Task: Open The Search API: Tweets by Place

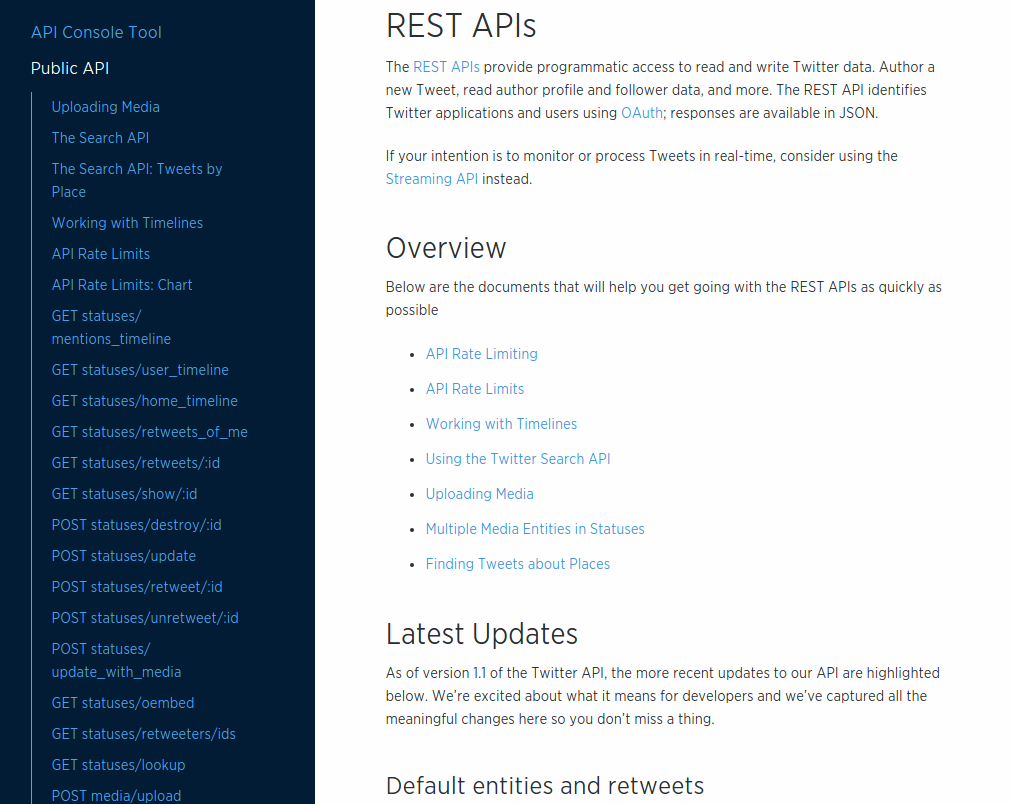Action: 137,169
